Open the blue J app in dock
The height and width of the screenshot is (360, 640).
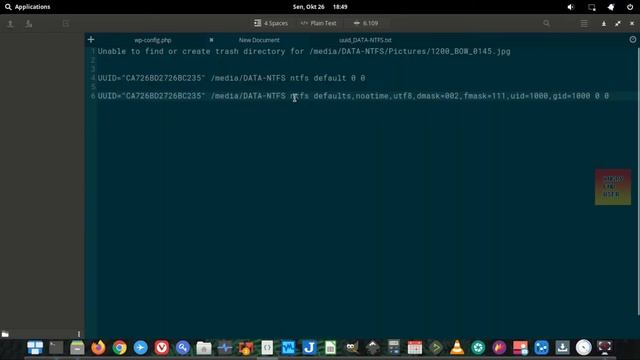(309, 348)
